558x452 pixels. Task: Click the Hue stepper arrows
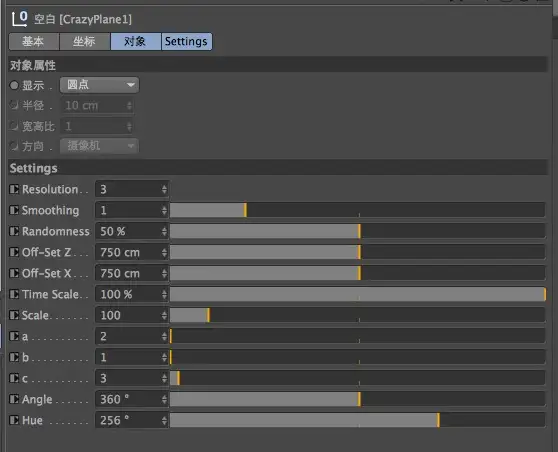(164, 420)
